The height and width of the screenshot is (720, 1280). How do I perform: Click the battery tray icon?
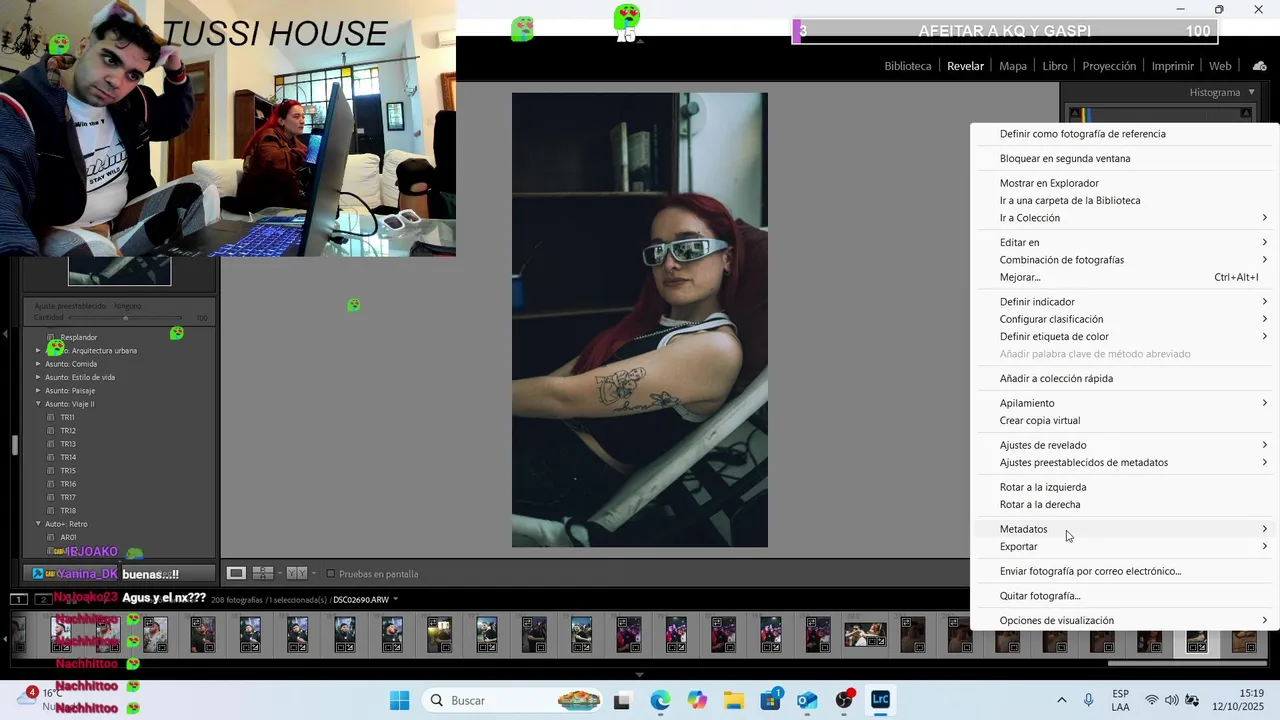[1192, 700]
